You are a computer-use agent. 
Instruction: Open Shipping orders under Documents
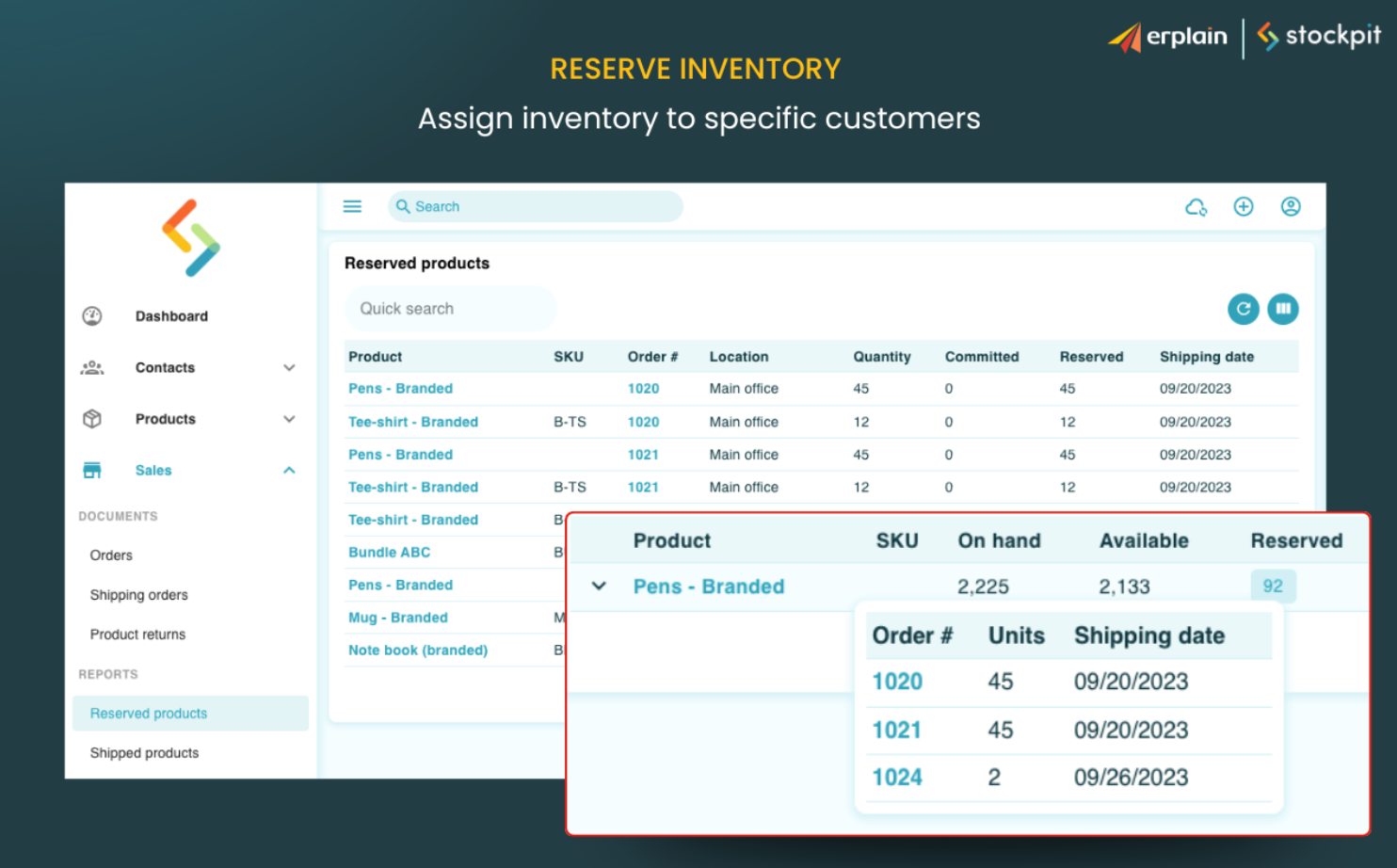[139, 595]
